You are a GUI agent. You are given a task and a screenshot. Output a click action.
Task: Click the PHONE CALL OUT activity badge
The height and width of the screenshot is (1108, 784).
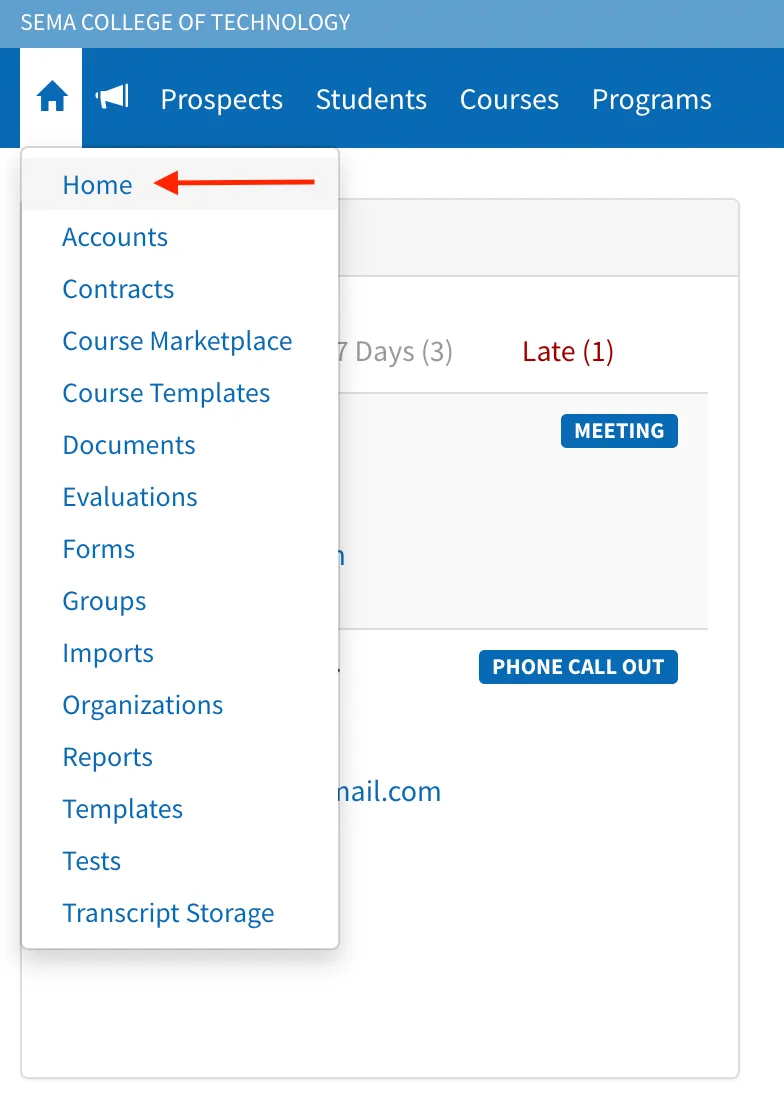click(577, 666)
